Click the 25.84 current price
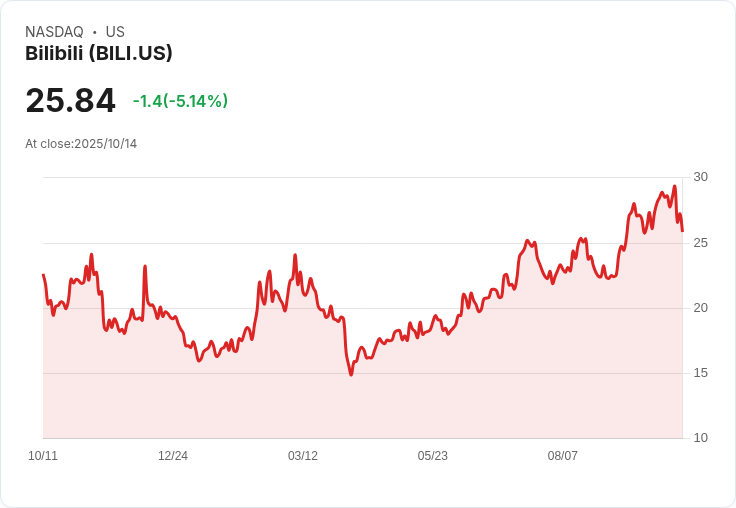This screenshot has height=508, width=736. point(70,100)
